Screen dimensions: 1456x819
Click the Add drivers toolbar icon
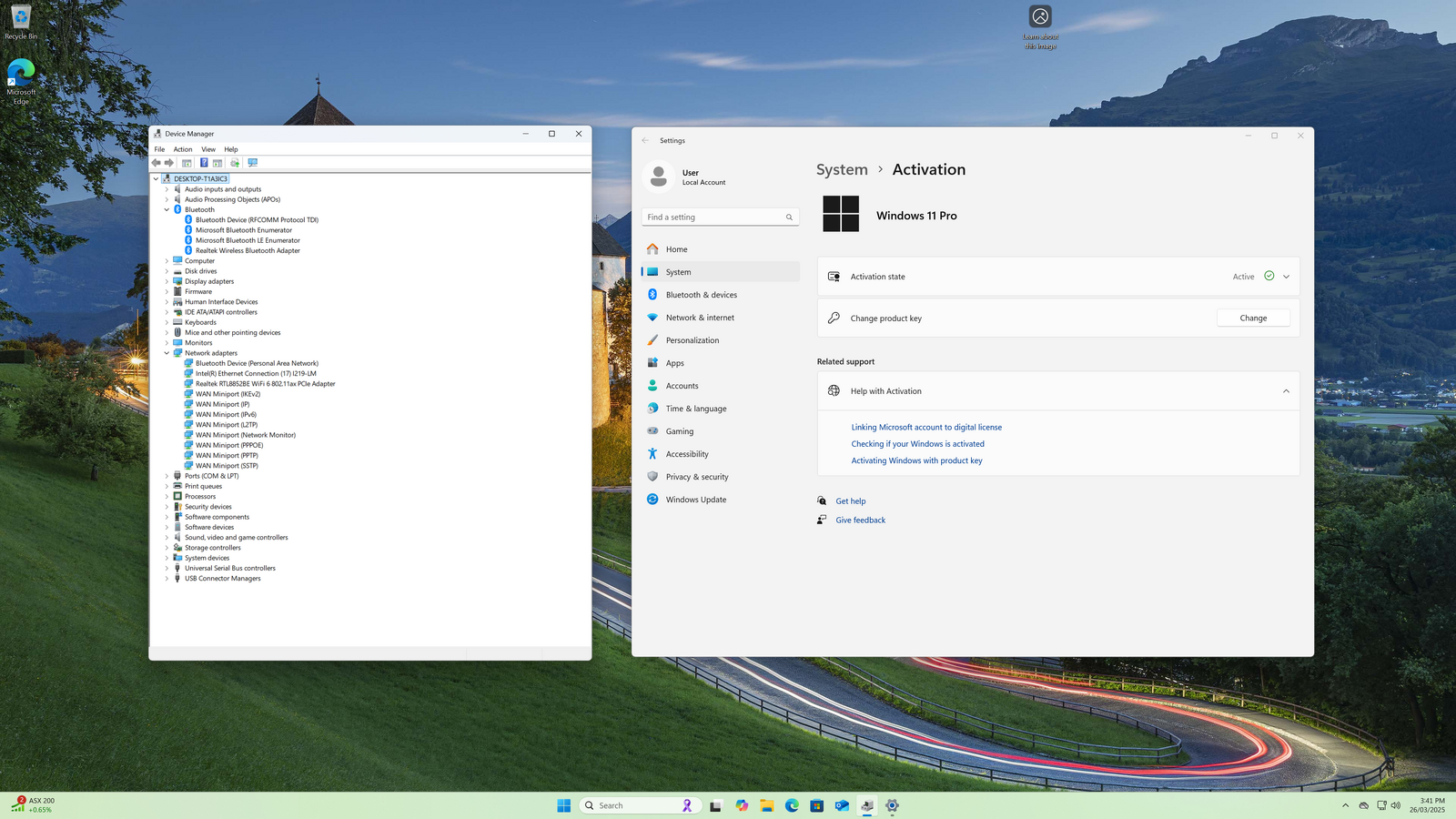(x=235, y=163)
